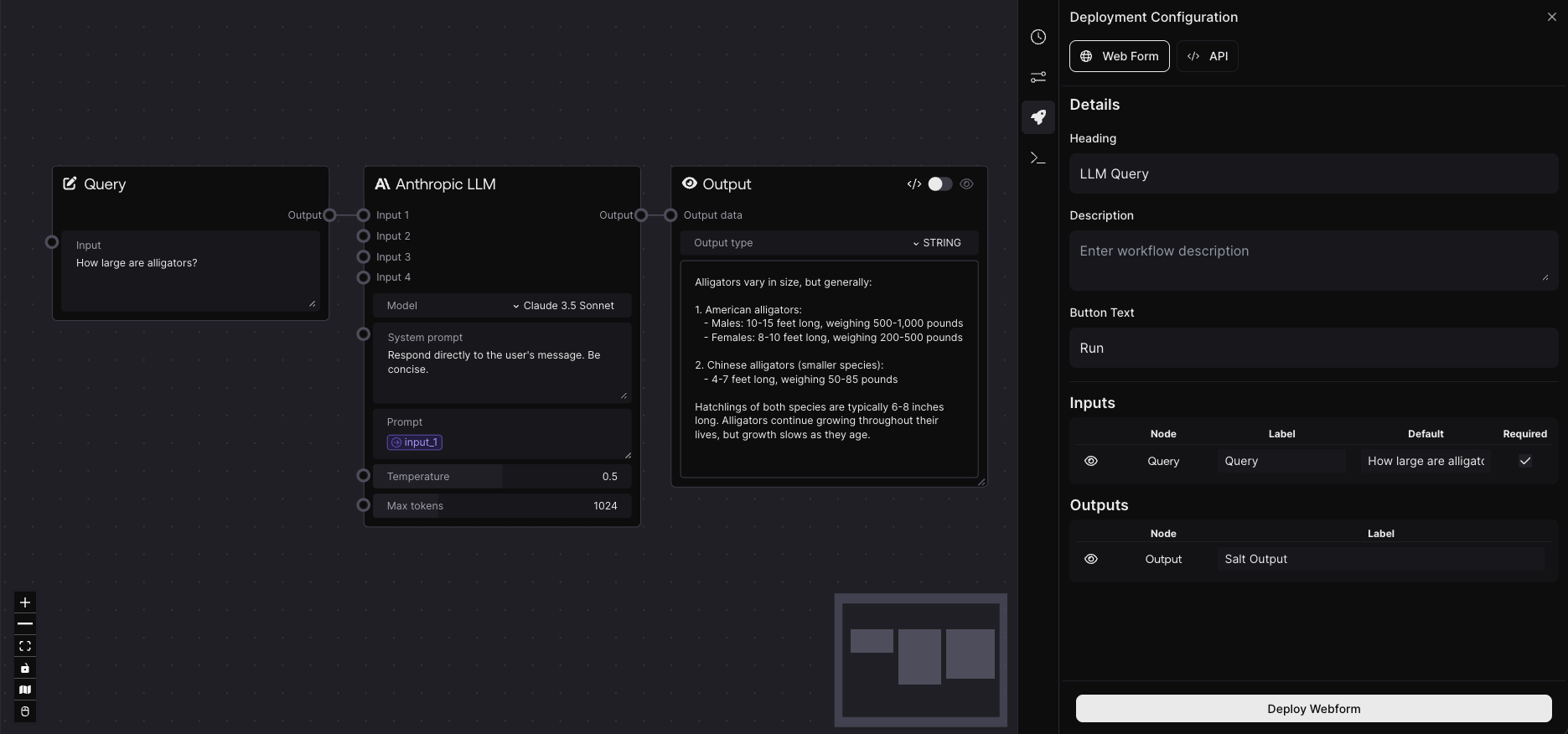The width and height of the screenshot is (1568, 734).
Task: Click the code icon on Output node
Action: point(914,183)
